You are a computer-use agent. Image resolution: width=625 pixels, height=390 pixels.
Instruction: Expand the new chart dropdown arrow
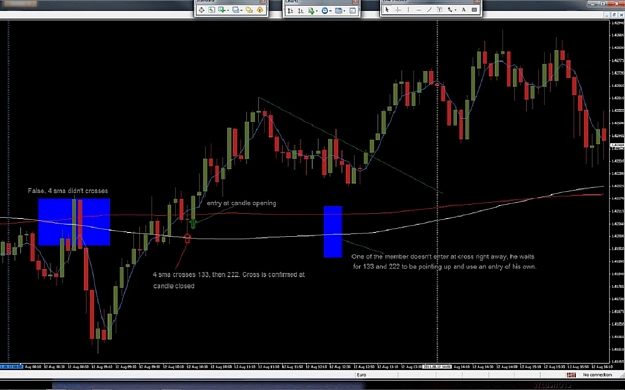pyautogui.click(x=227, y=10)
